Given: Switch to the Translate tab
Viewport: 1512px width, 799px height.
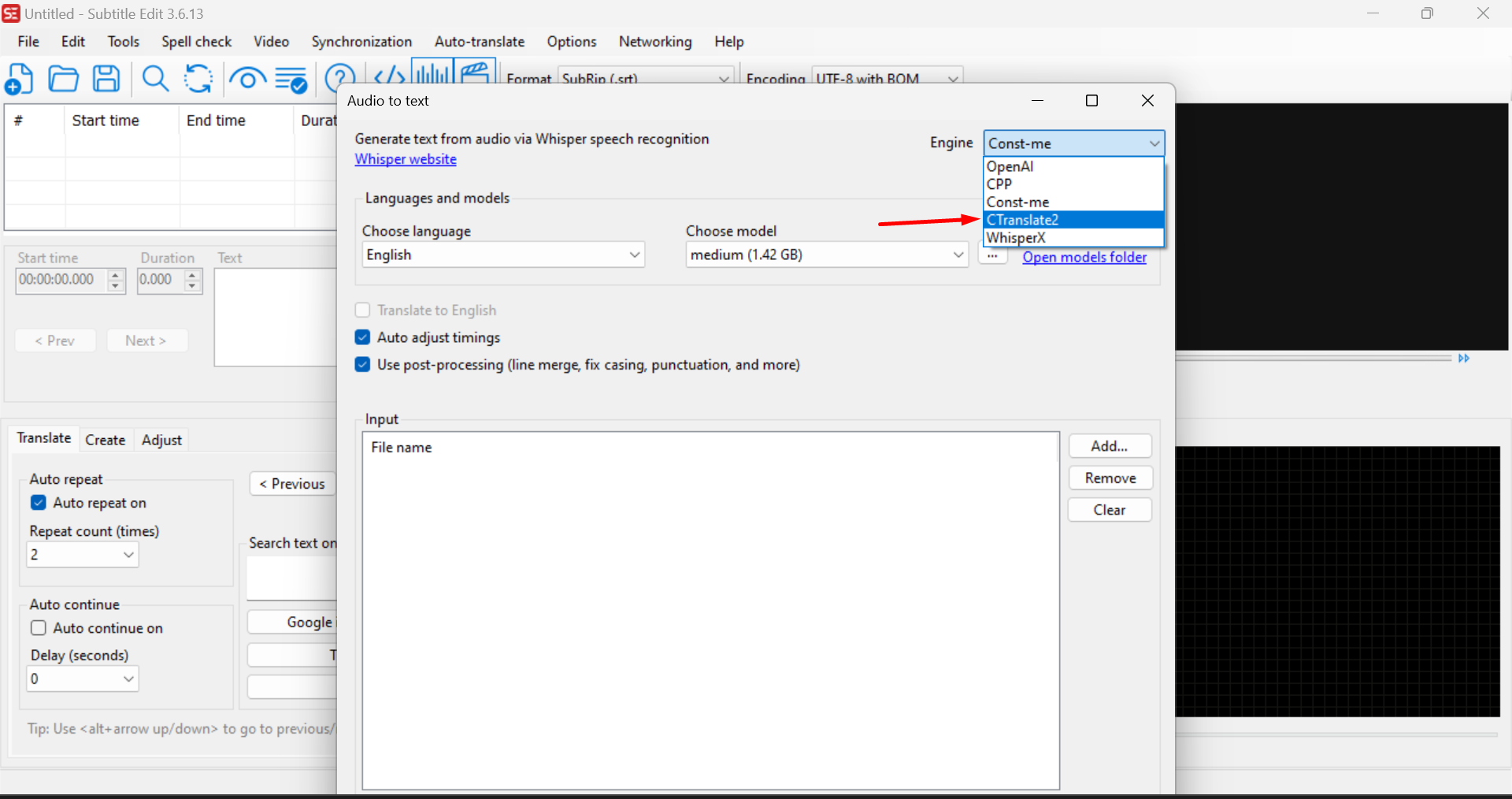Looking at the screenshot, I should point(44,438).
